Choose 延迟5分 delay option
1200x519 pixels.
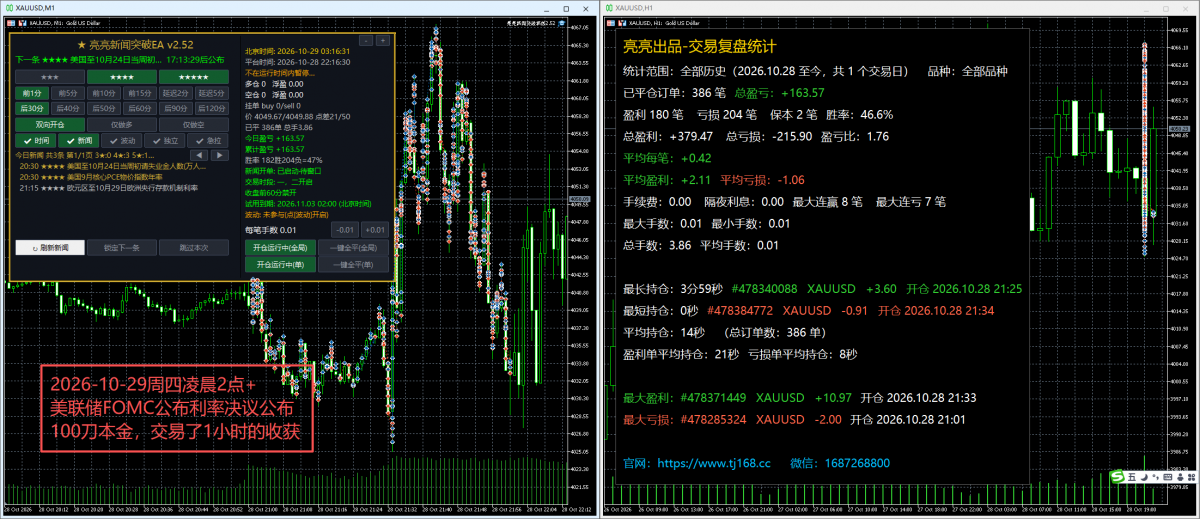pyautogui.click(x=212, y=93)
